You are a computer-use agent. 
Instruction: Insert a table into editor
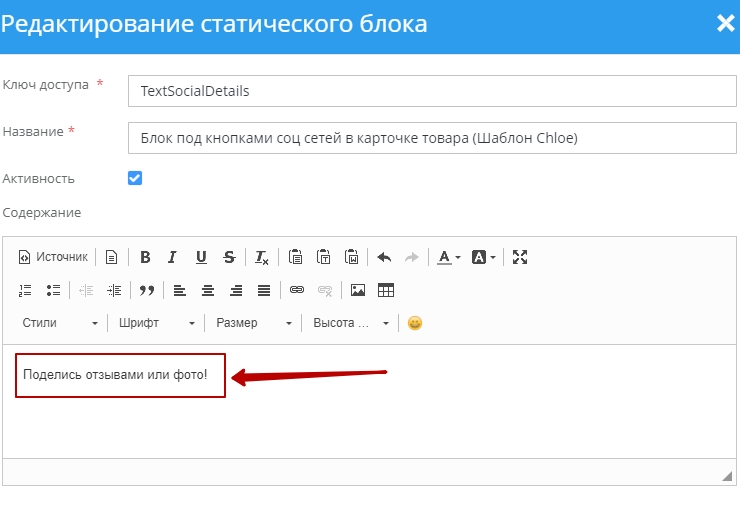click(386, 290)
